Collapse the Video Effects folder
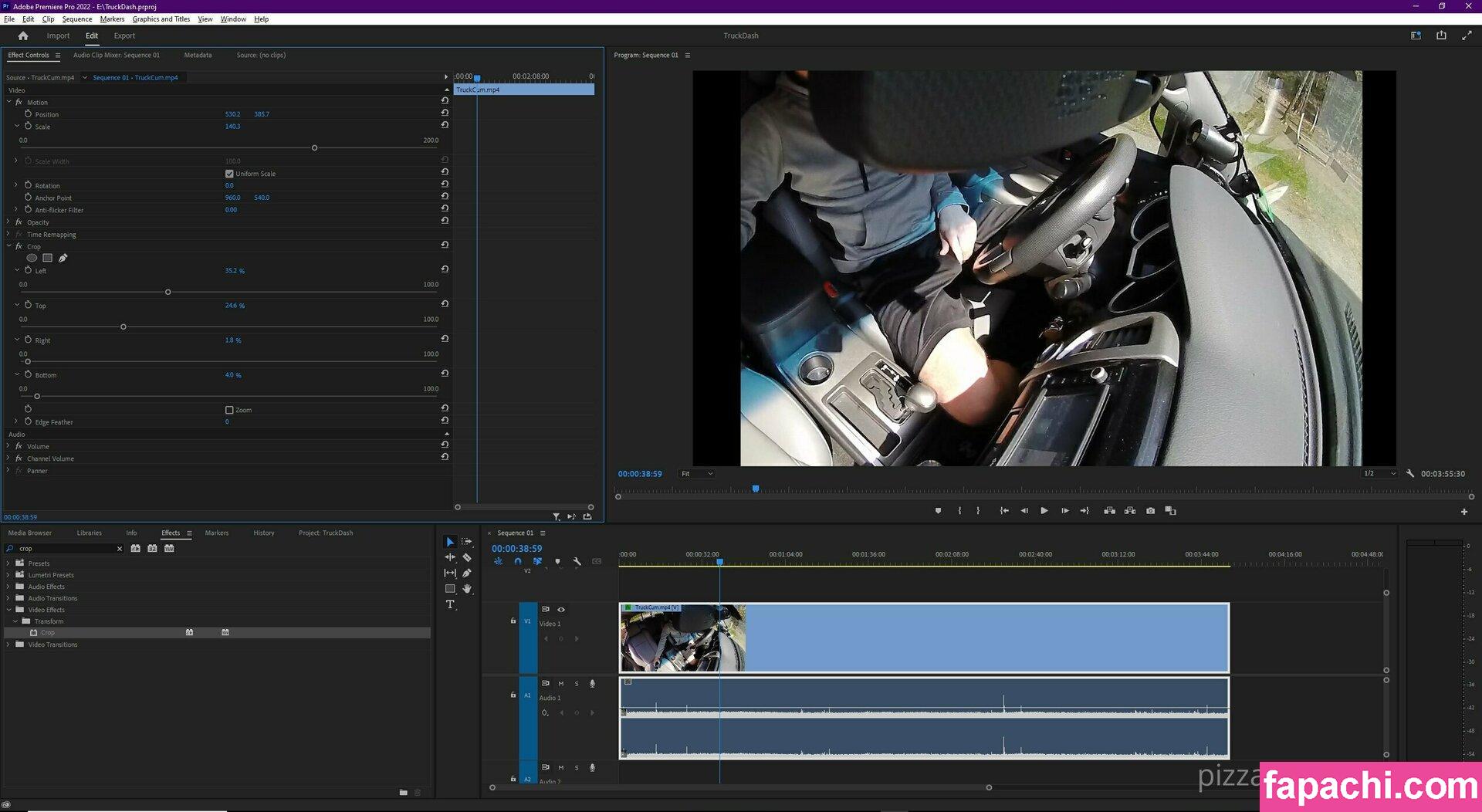 point(8,610)
